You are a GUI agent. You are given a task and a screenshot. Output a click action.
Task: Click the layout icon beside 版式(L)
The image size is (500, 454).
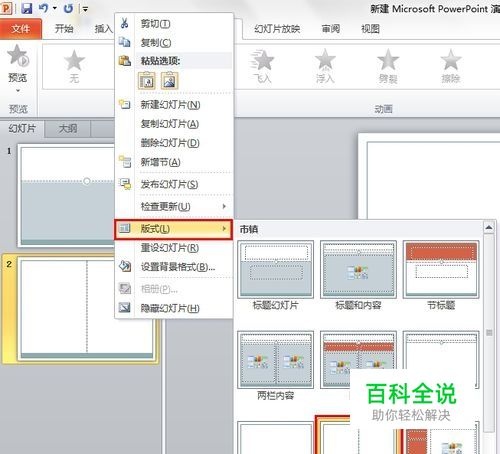click(124, 228)
